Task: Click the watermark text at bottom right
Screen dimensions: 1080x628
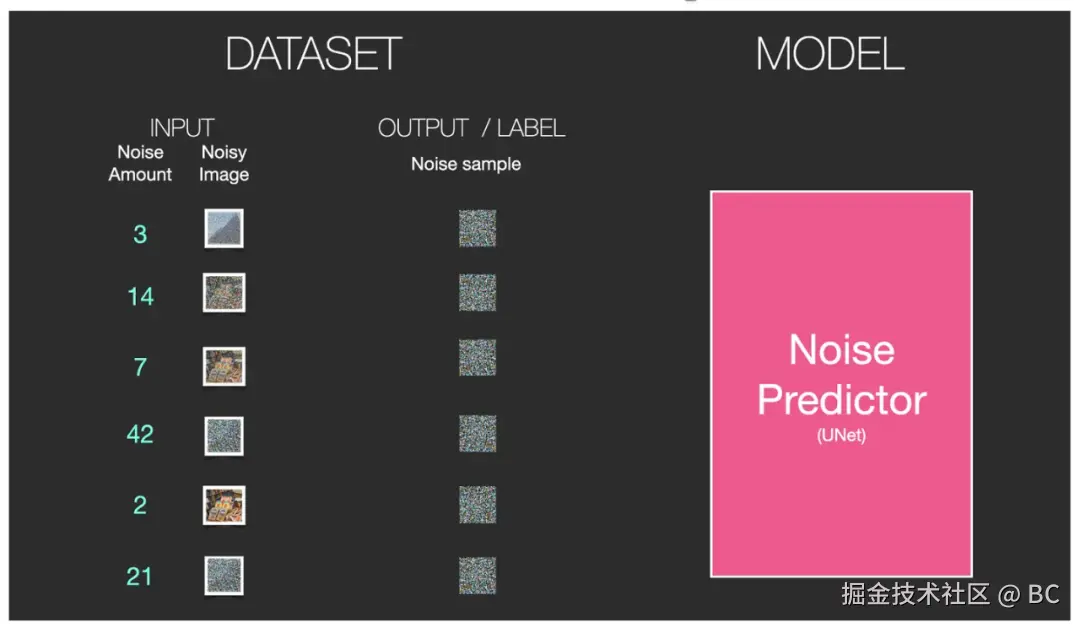Action: pos(950,594)
